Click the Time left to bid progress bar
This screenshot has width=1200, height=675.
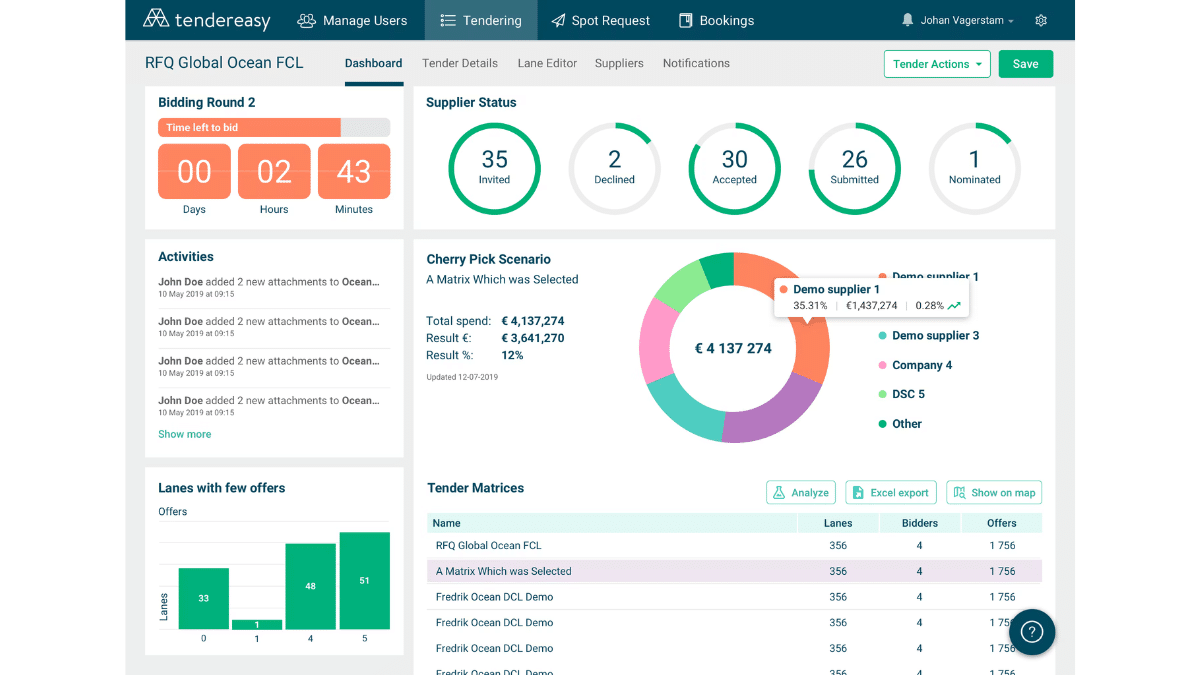pos(273,128)
